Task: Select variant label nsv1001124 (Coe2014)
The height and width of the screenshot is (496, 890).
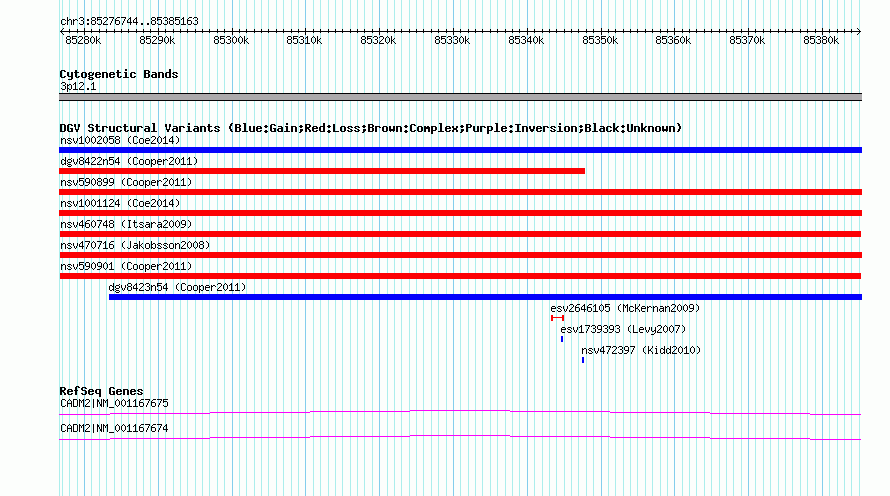Action: [120, 203]
